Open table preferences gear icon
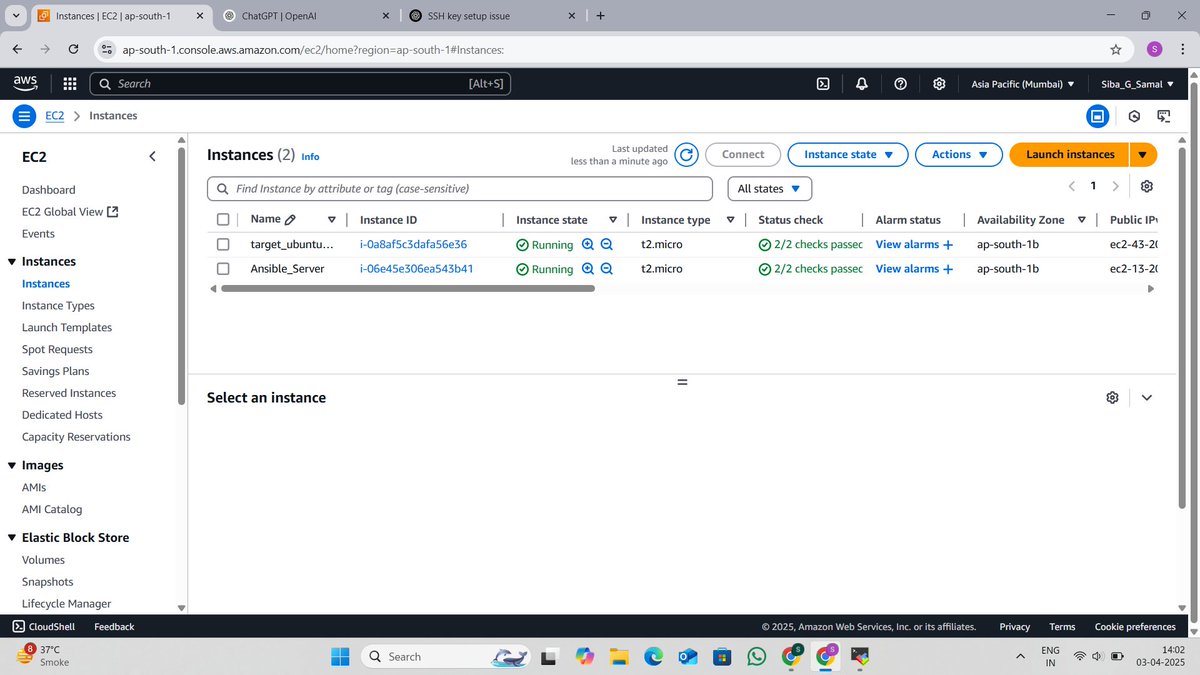 click(x=1147, y=187)
